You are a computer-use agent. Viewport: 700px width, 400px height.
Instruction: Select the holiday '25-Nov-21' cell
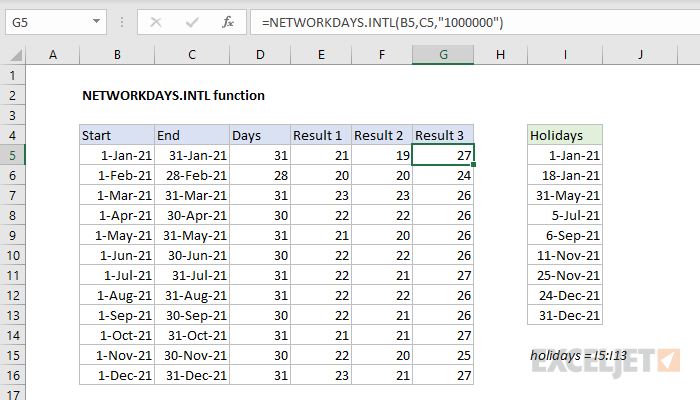pyautogui.click(x=565, y=275)
